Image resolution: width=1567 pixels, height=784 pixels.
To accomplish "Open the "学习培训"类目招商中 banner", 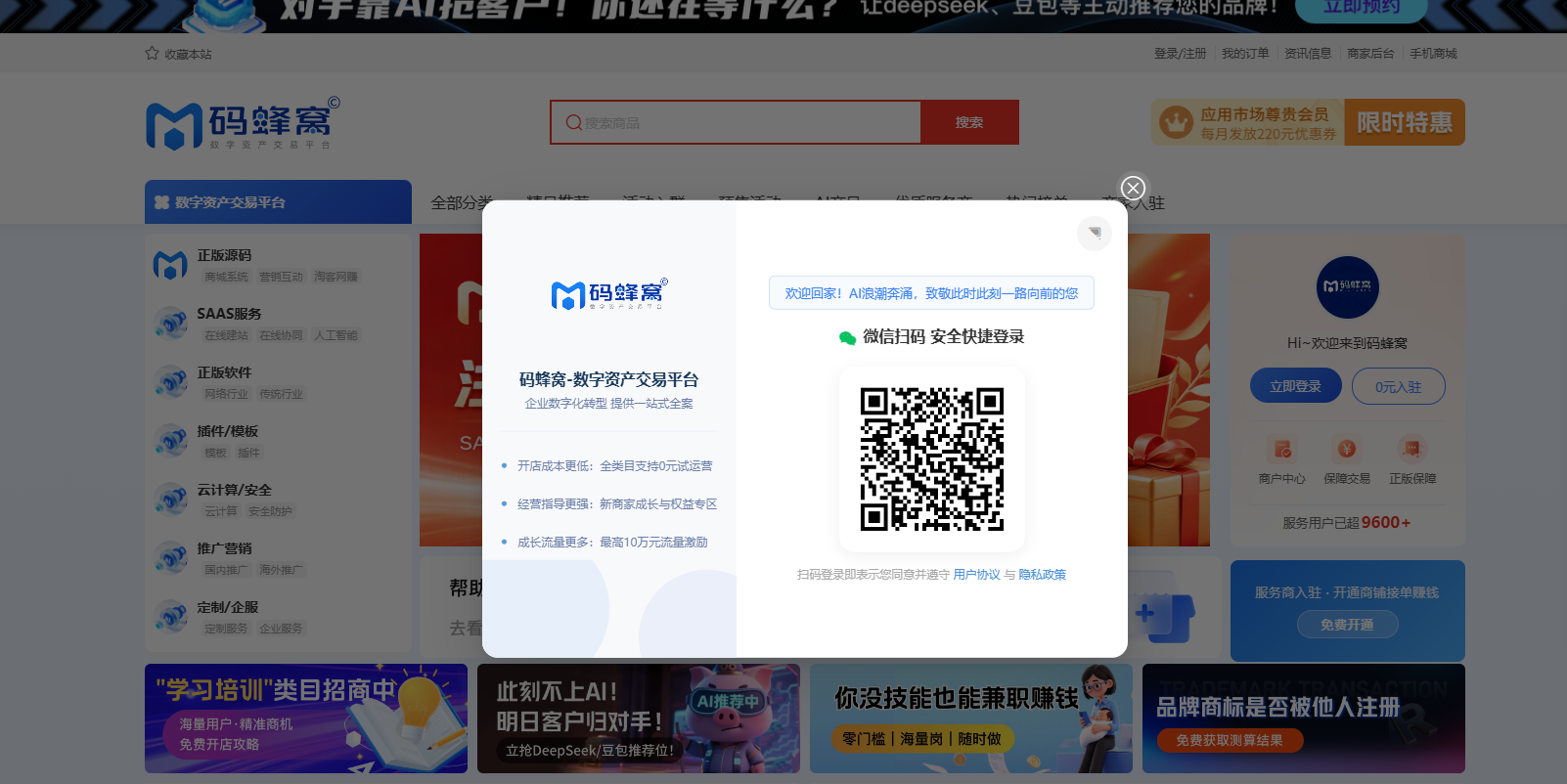I will tap(306, 719).
